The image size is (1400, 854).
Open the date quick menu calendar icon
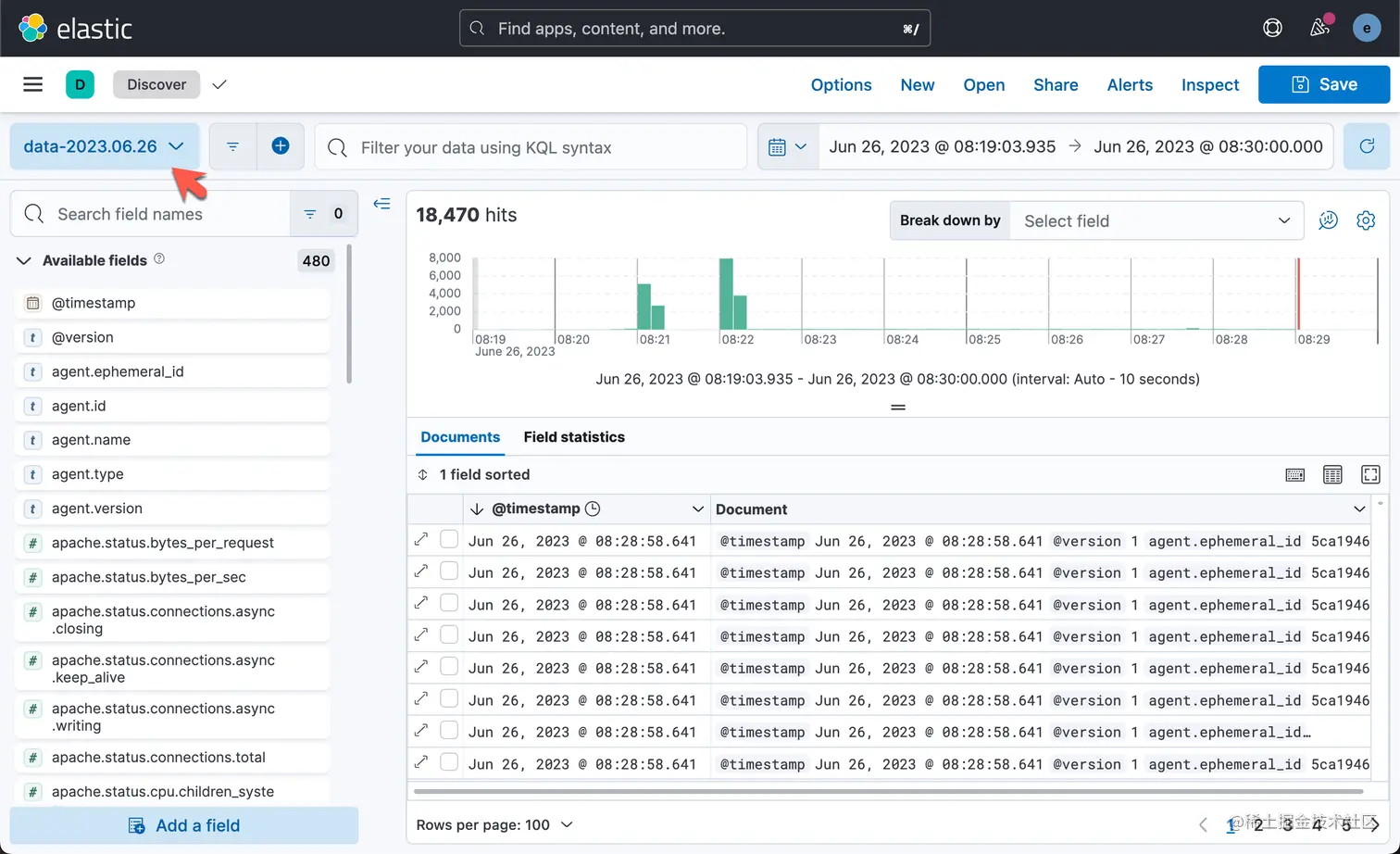[x=788, y=146]
